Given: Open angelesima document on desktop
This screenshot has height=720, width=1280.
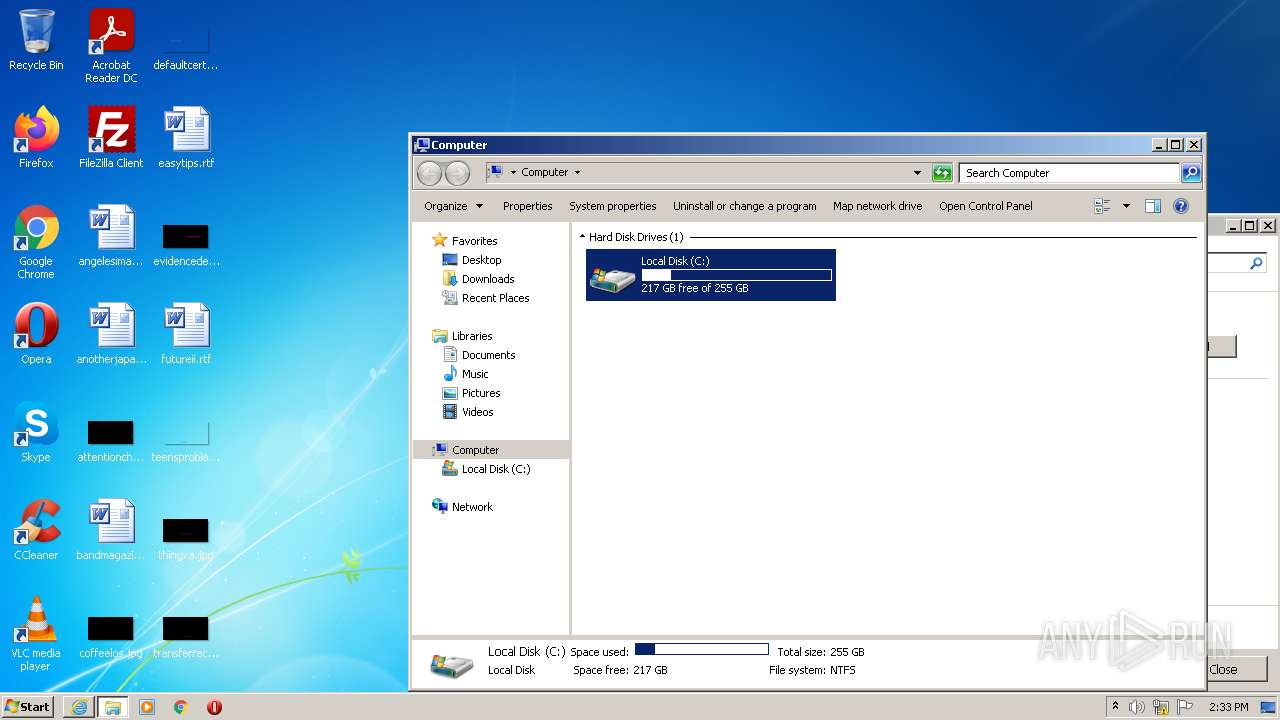Looking at the screenshot, I should tap(111, 236).
